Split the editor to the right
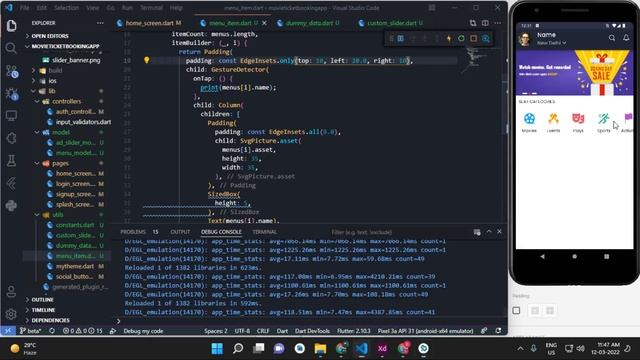 pos(485,23)
